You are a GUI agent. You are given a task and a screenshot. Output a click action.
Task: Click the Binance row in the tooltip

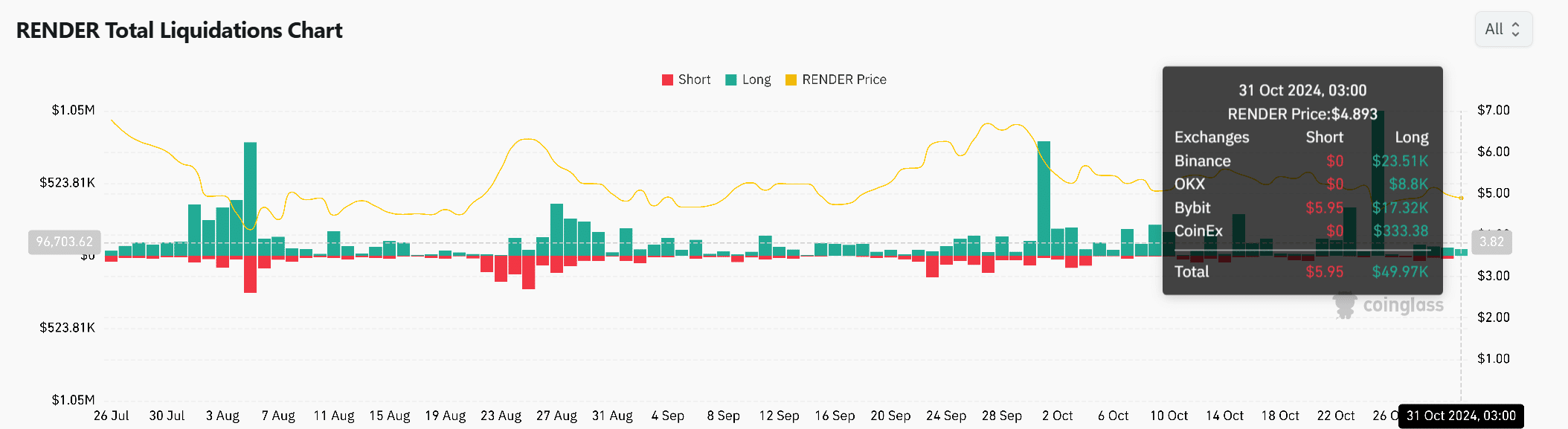1302,161
